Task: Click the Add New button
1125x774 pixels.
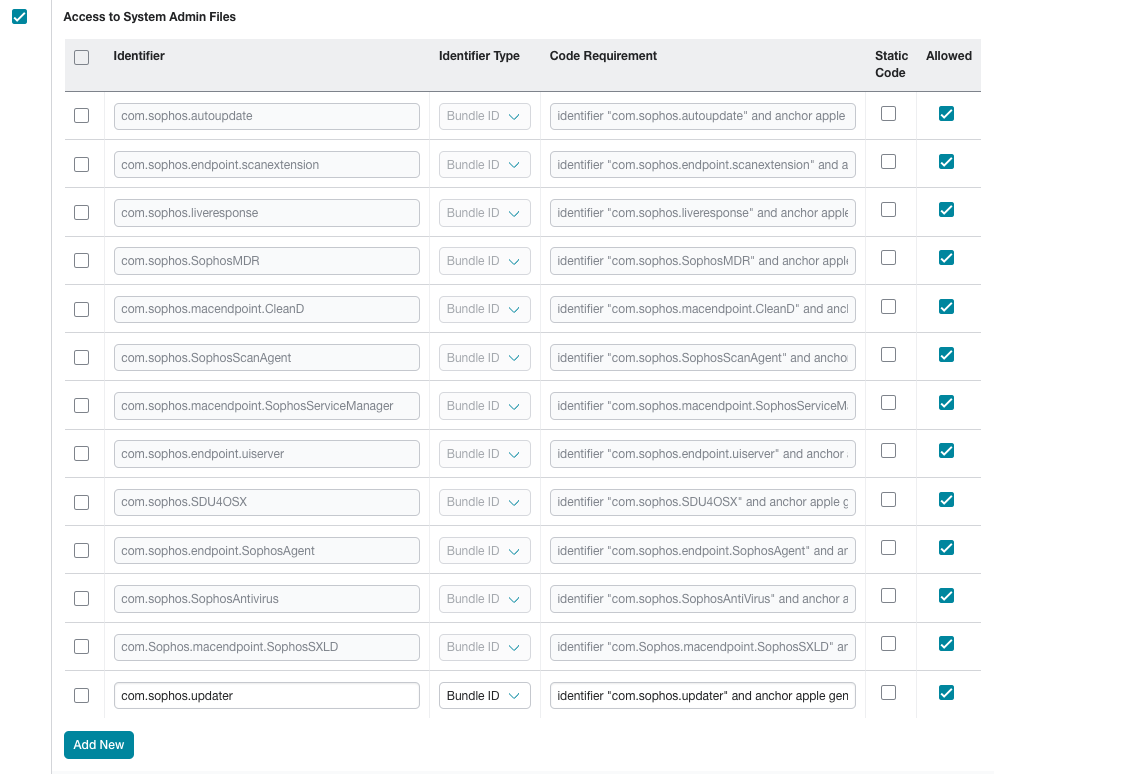Action: tap(99, 745)
